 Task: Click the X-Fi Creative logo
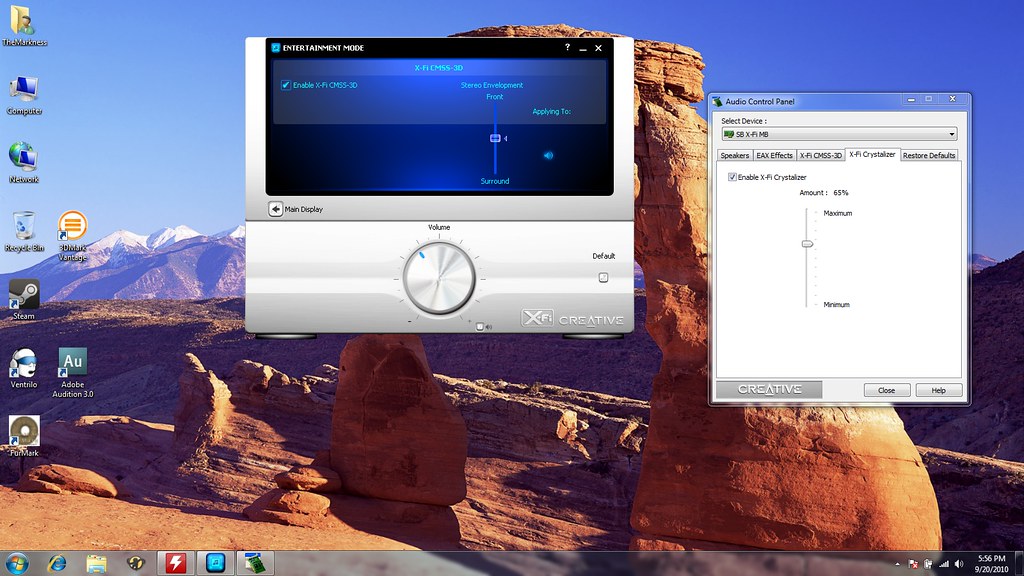(x=572, y=319)
